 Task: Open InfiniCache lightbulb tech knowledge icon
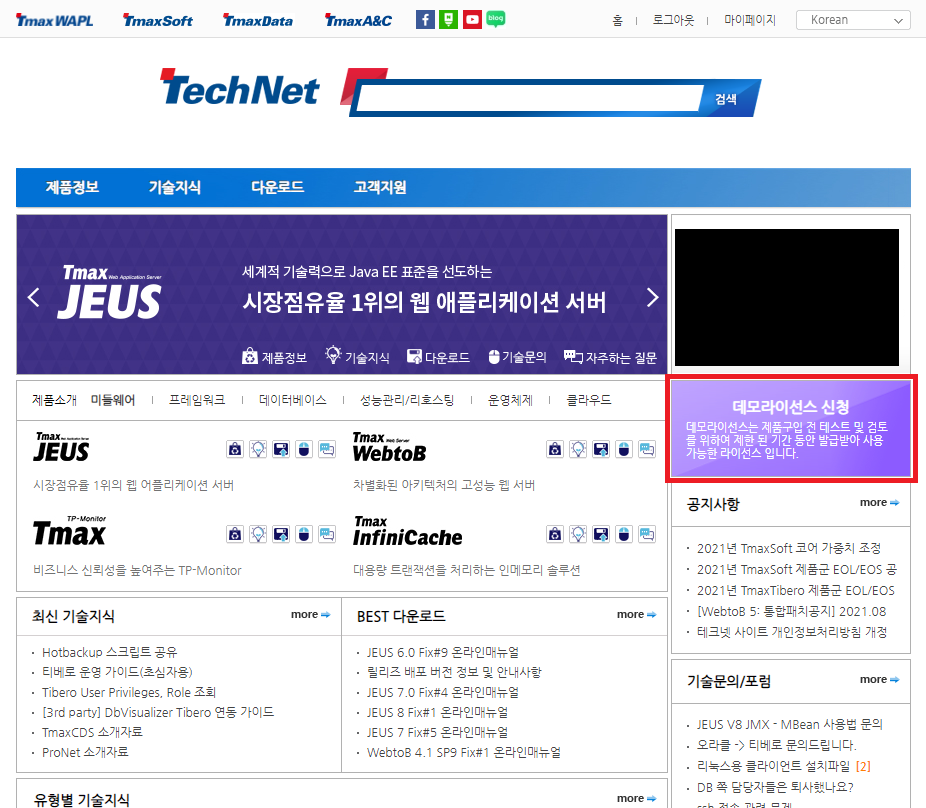(578, 535)
